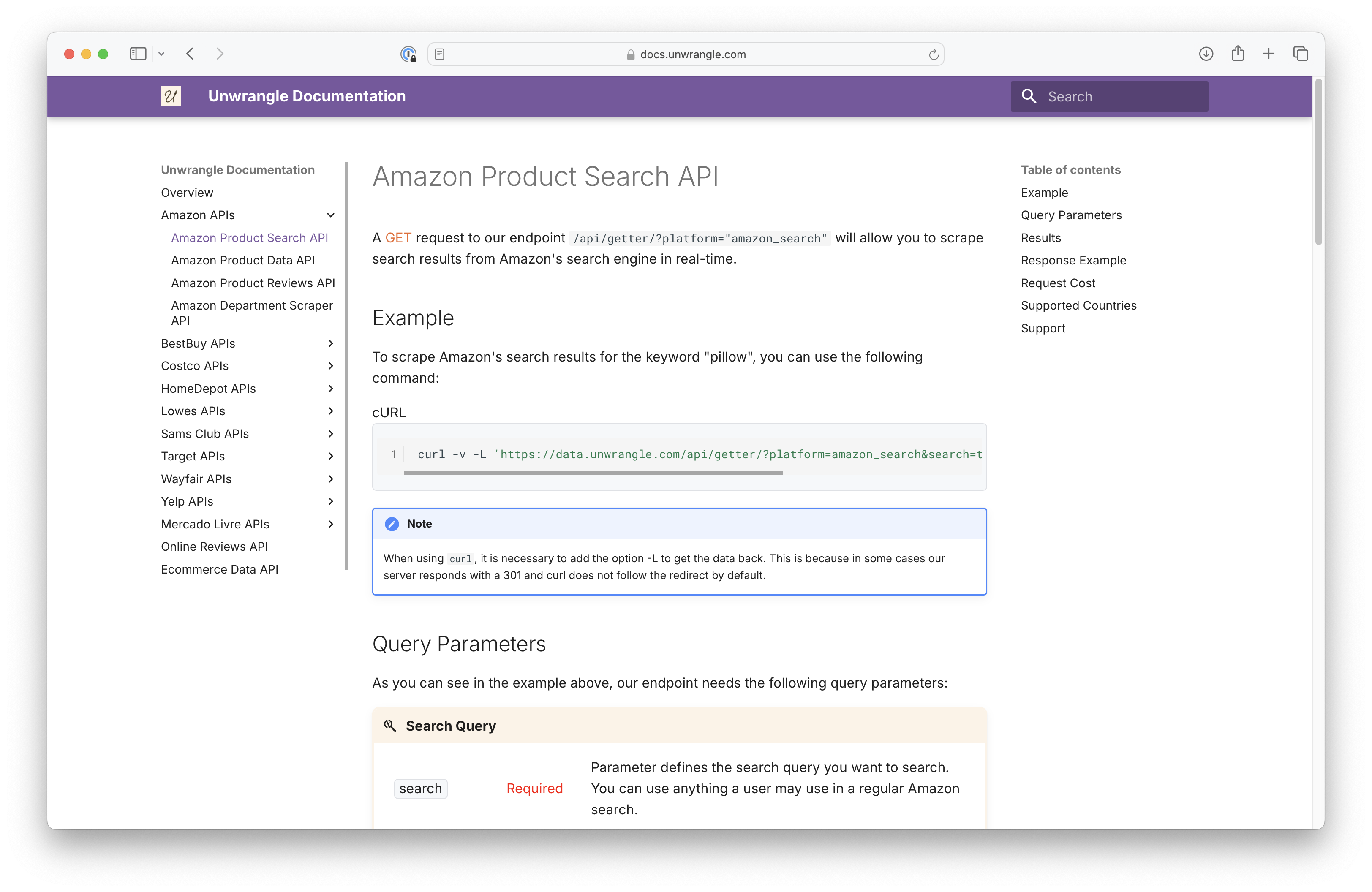Click the Query Parameters section heading

pyautogui.click(x=458, y=644)
